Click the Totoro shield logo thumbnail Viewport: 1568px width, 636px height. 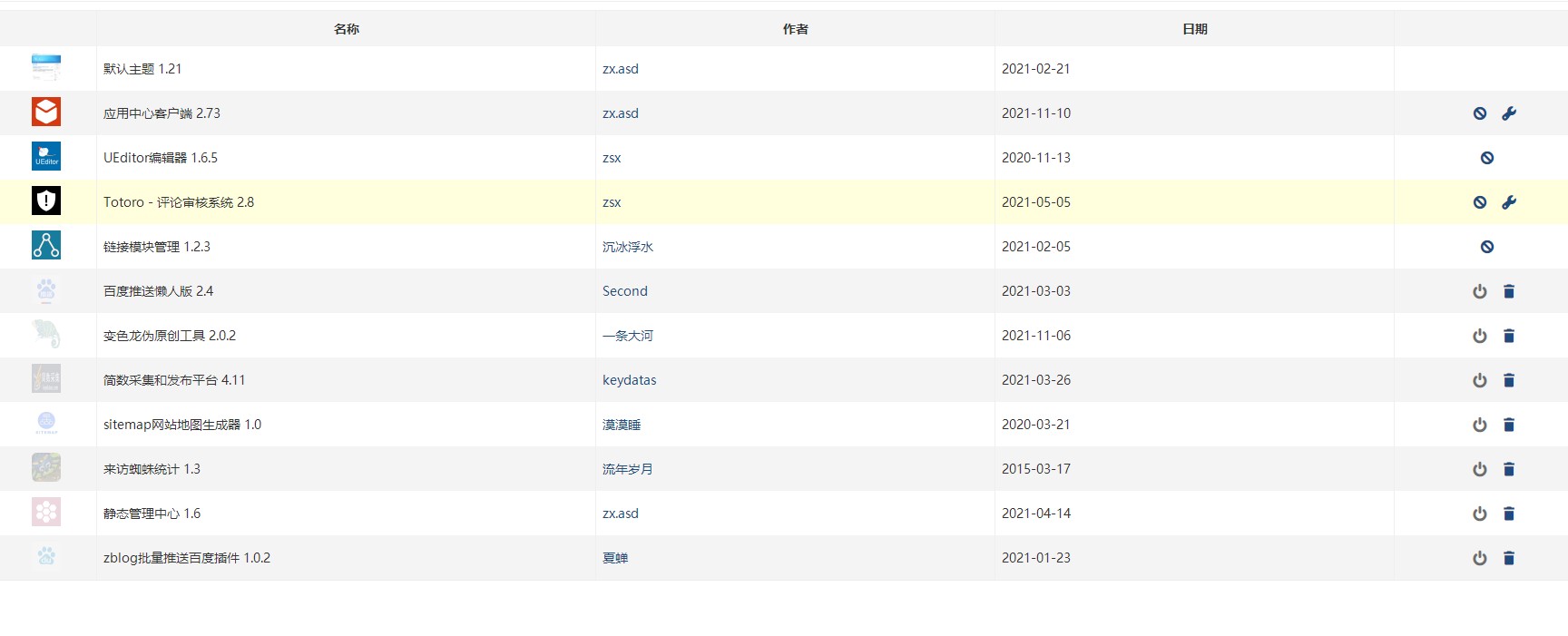tap(46, 201)
